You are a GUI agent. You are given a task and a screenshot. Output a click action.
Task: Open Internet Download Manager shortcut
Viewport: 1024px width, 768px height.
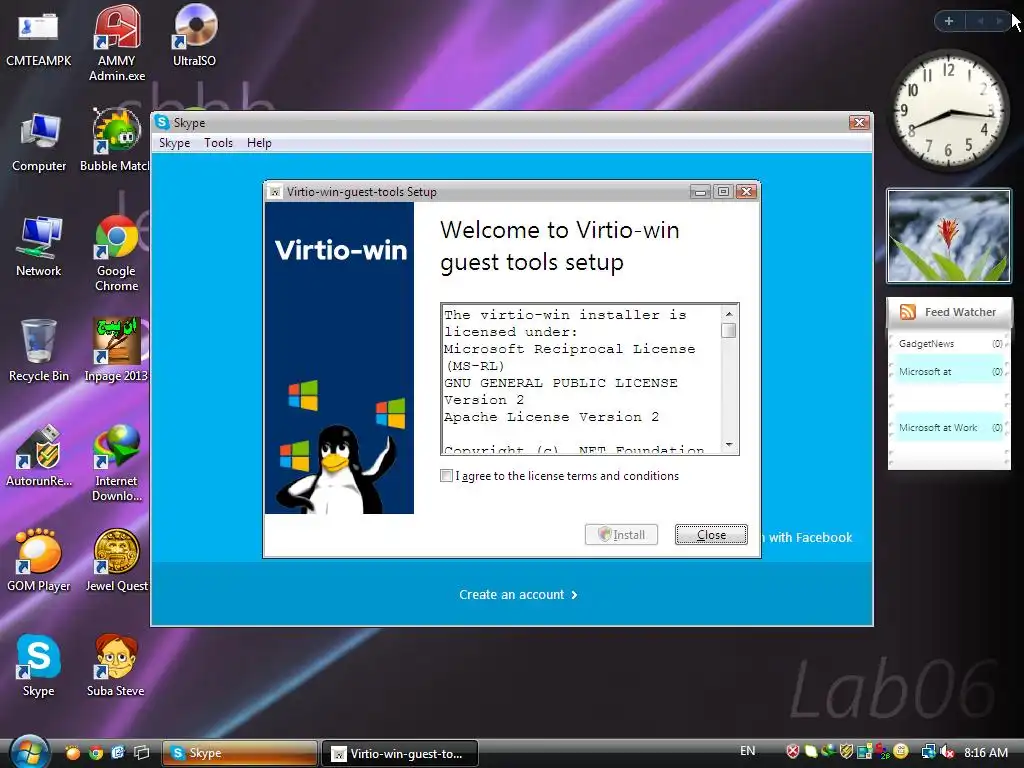pos(116,462)
